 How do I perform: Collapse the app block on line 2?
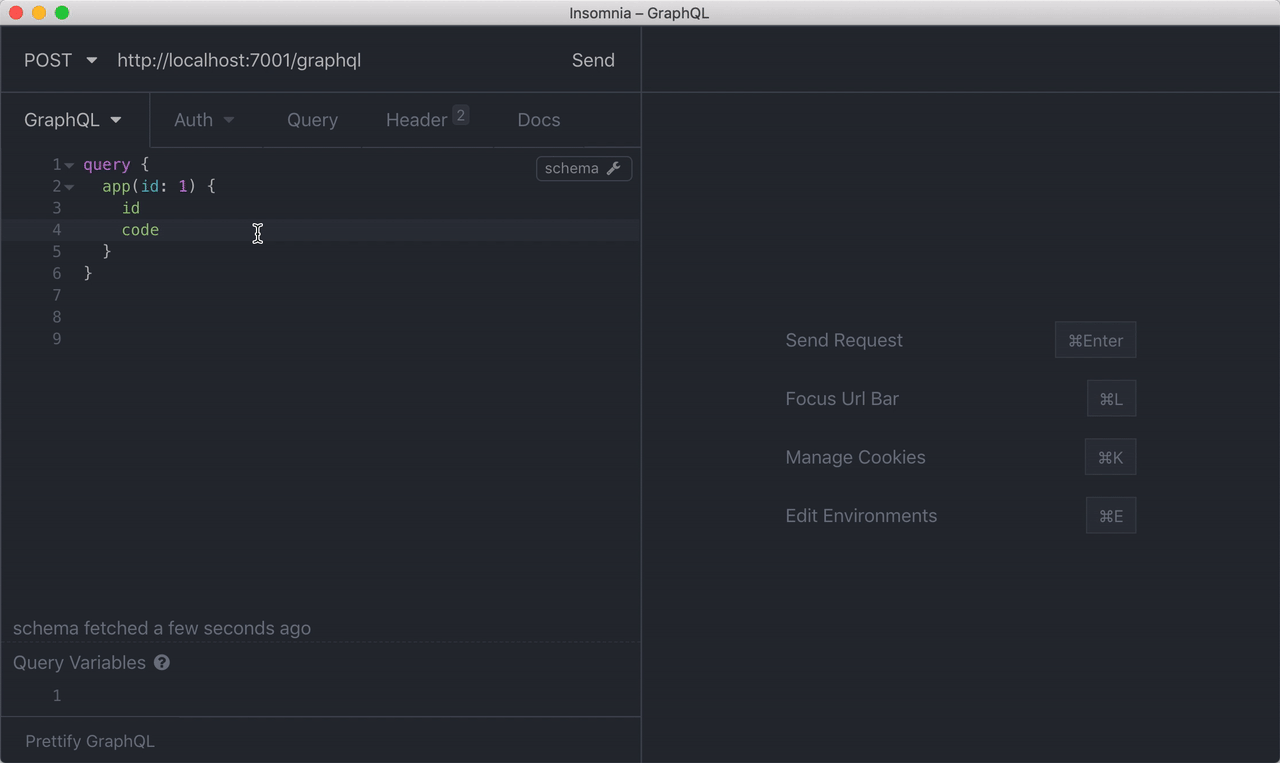[69, 187]
